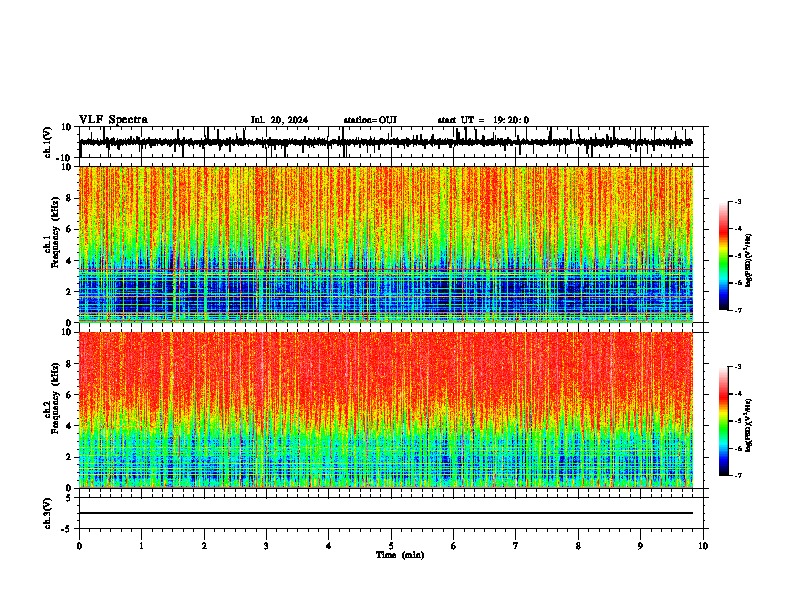Viewport: 792px width, 612px height.
Task: Click the ch.2 spectrogram color scale bar
Action: [x=724, y=421]
